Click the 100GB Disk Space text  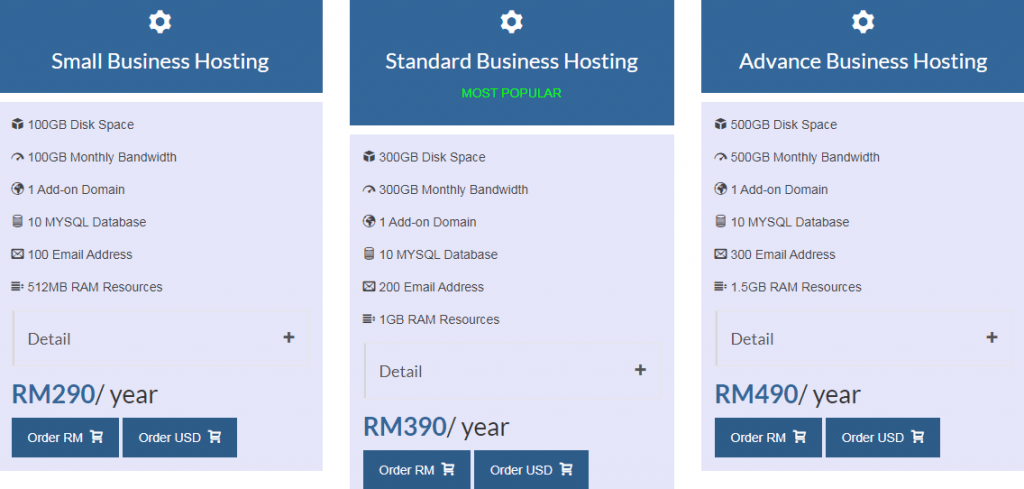(x=80, y=124)
